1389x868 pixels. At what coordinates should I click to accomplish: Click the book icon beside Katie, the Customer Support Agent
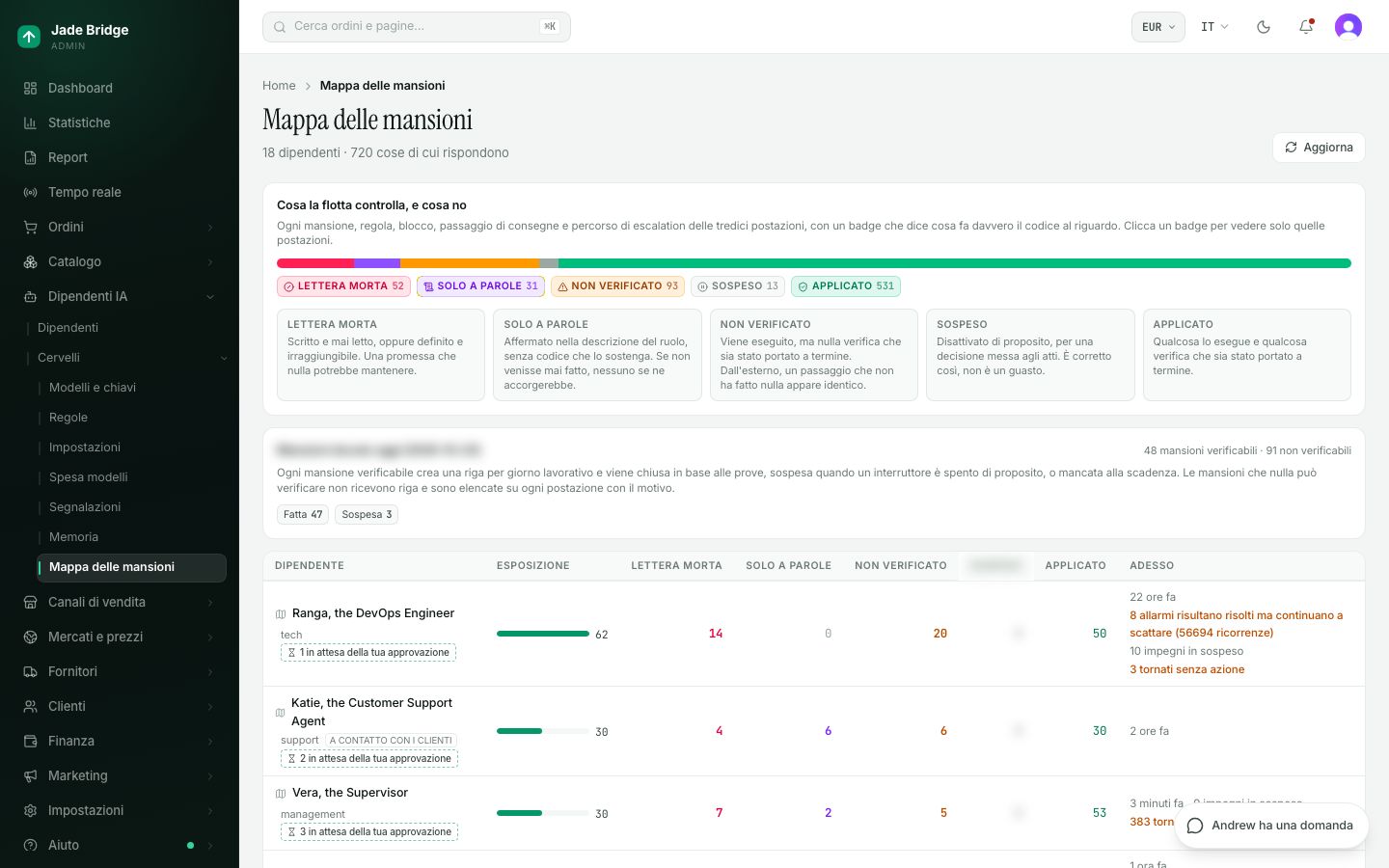(x=281, y=713)
